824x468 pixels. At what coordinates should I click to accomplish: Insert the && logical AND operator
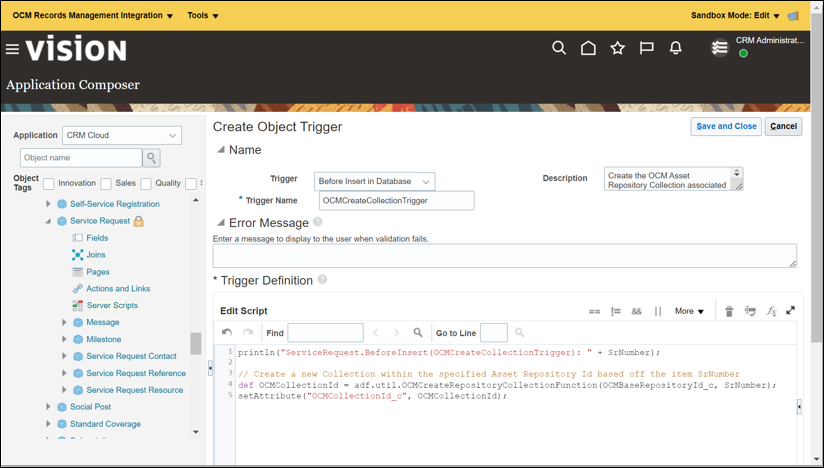click(x=636, y=311)
